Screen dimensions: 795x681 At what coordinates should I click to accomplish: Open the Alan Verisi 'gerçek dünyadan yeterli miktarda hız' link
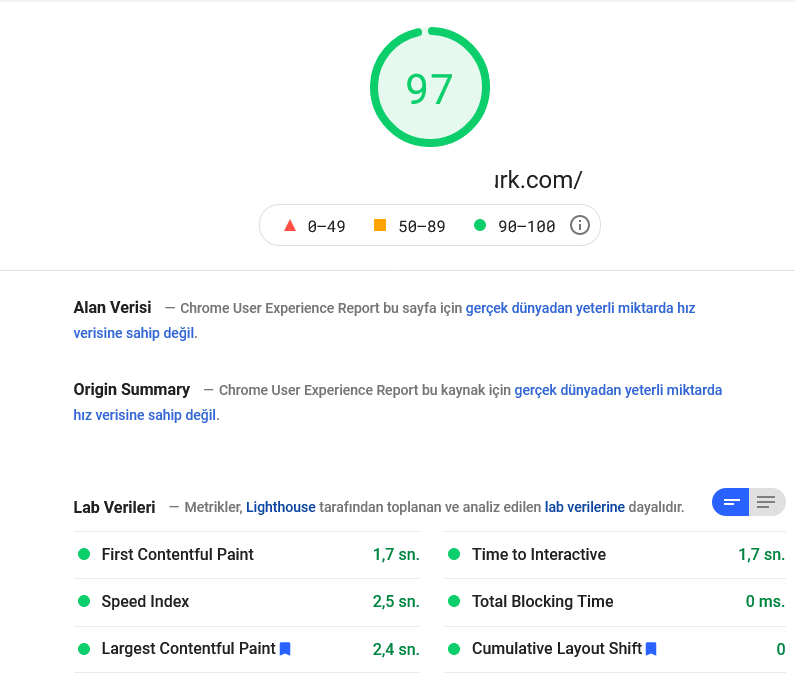click(580, 308)
